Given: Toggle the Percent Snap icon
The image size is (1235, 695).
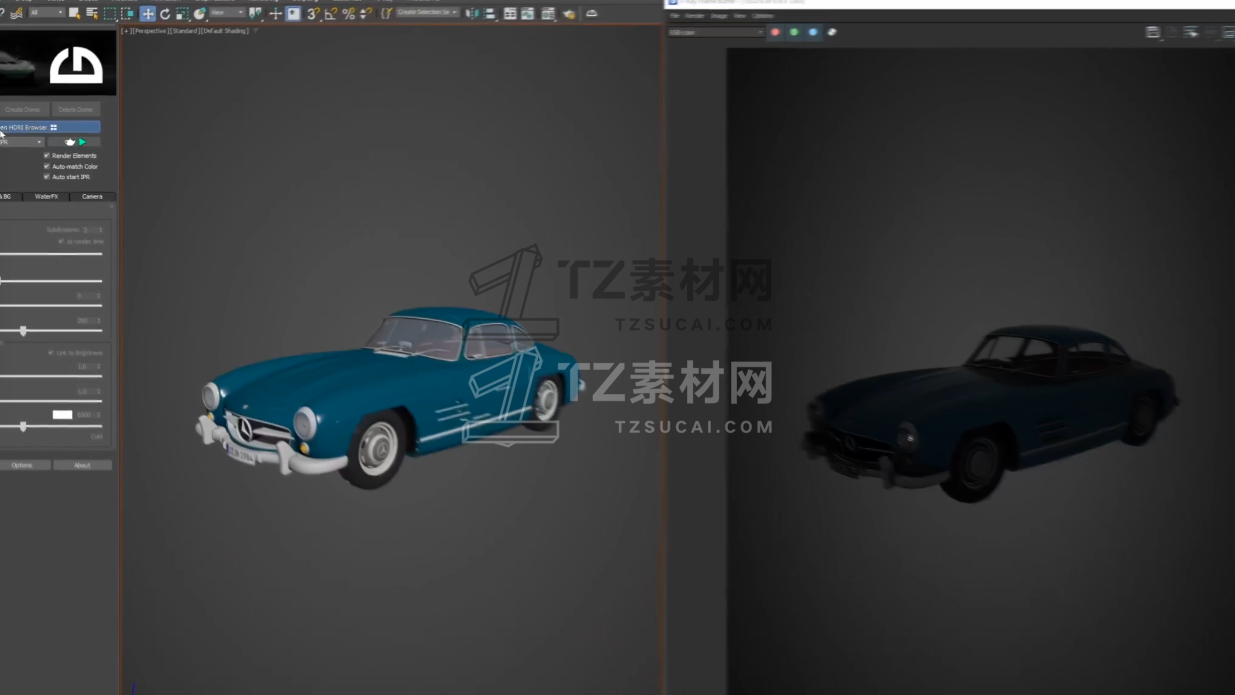Looking at the screenshot, I should coord(348,13).
